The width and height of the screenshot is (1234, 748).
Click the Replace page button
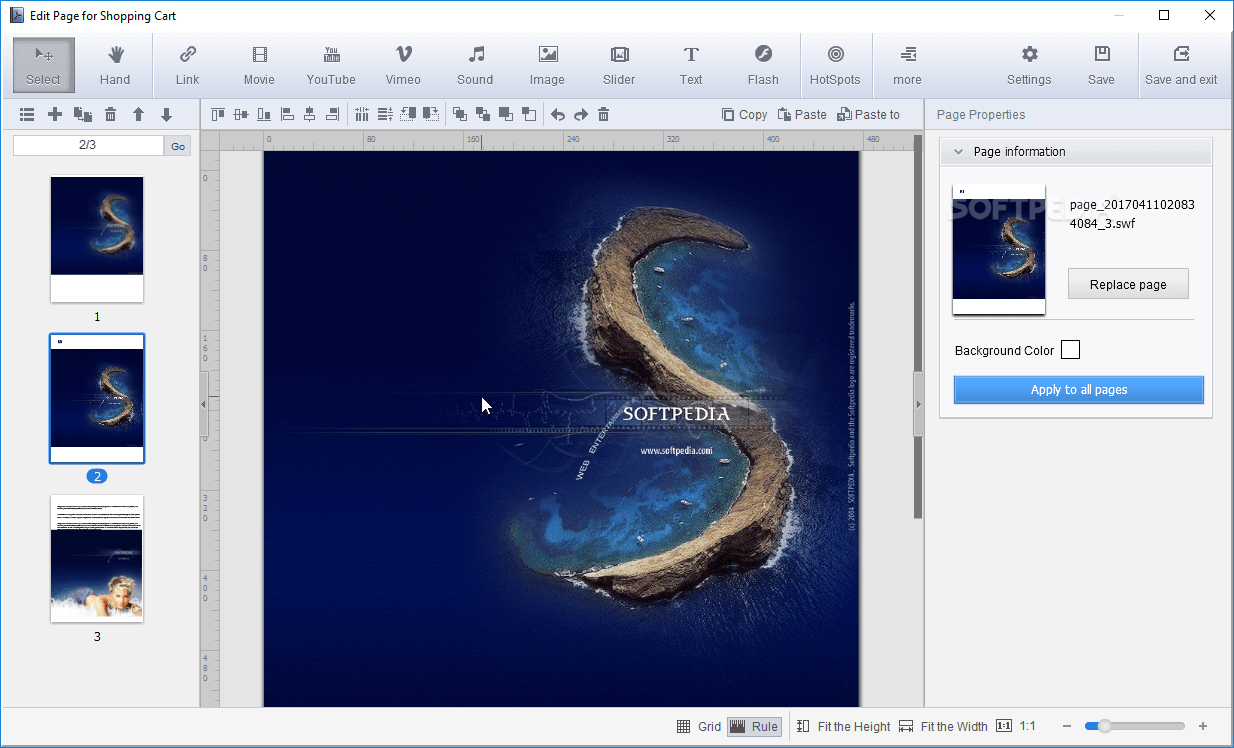pos(1128,284)
